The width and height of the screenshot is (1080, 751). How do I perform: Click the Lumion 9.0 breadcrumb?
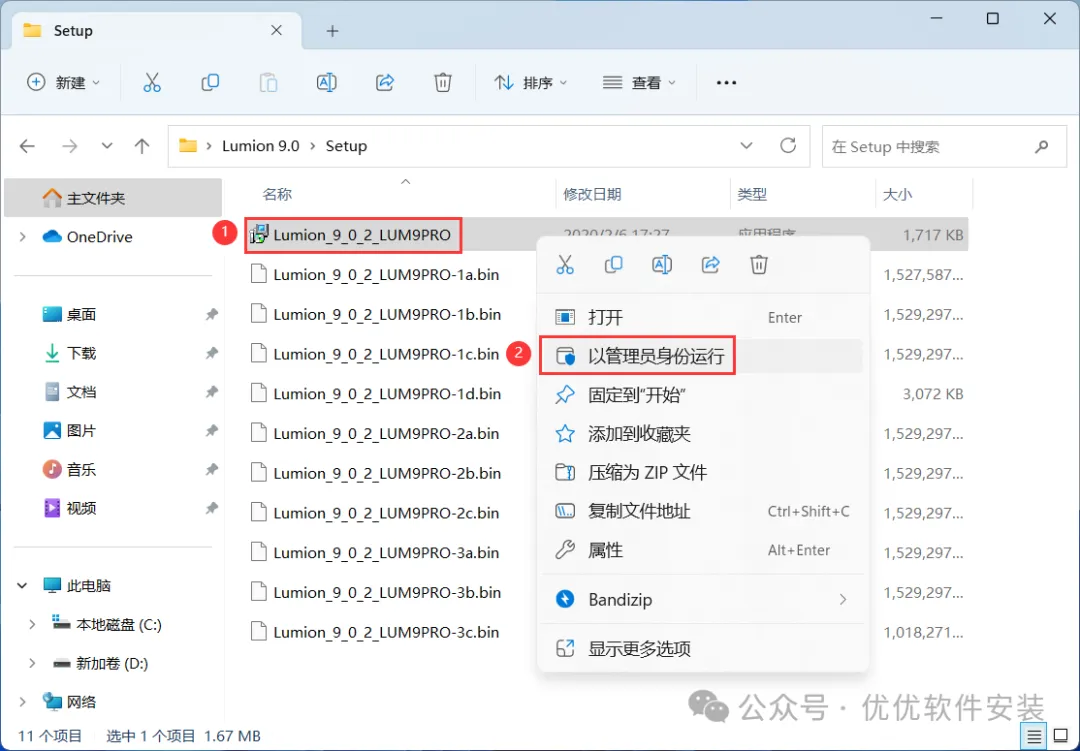tap(260, 146)
